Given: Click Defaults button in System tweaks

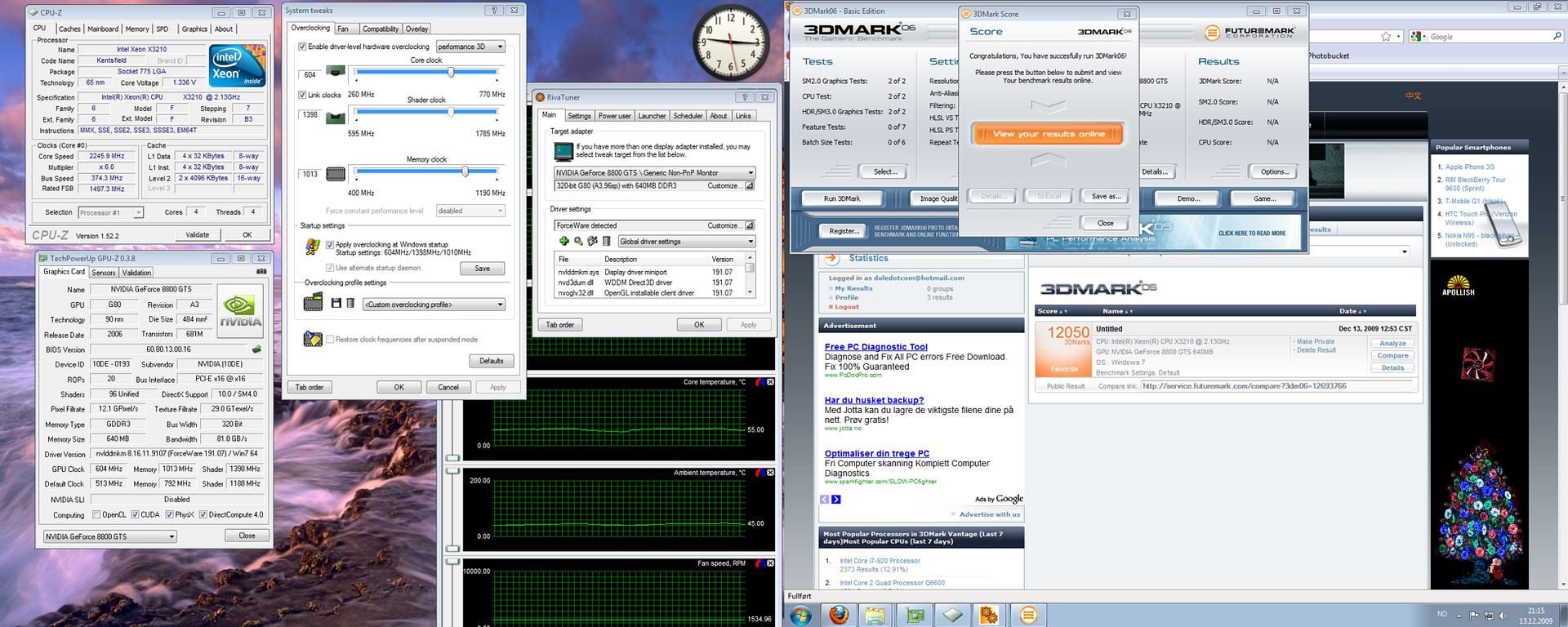Looking at the screenshot, I should tap(491, 361).
